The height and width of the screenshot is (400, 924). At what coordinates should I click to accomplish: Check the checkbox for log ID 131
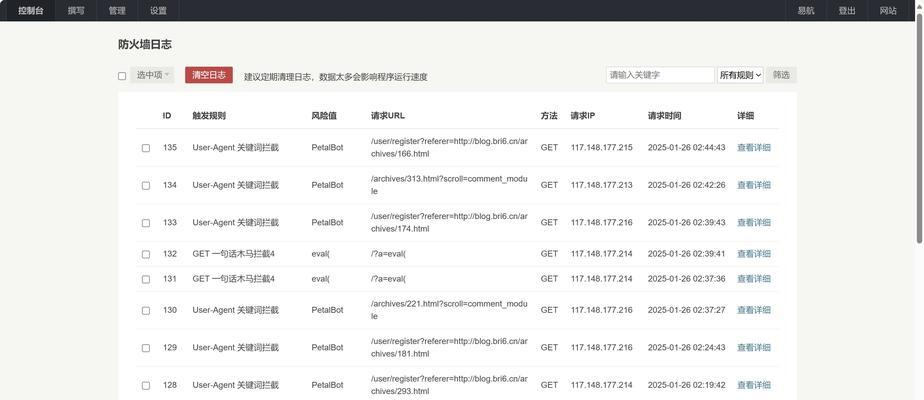click(146, 279)
